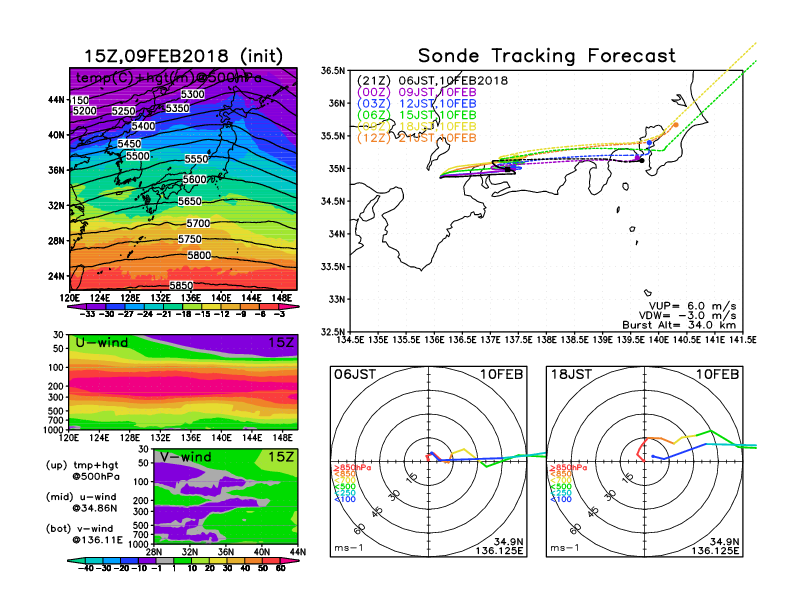
Task: Pick the swatch between 50 and 60 on wind colorbar
Action: [x=271, y=561]
